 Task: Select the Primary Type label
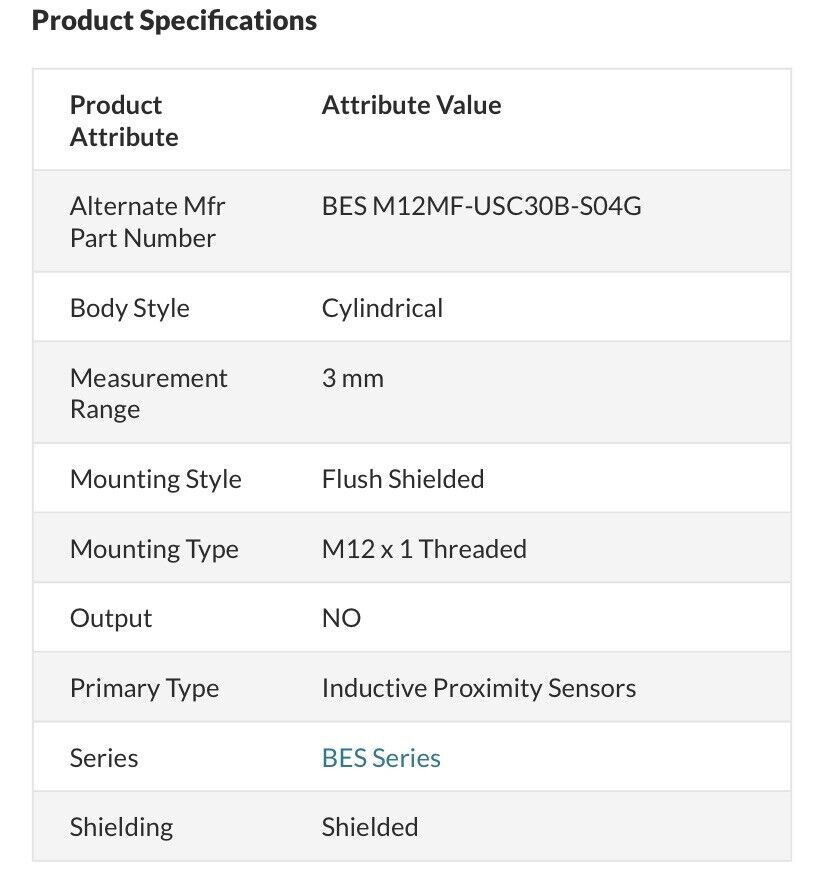(145, 689)
